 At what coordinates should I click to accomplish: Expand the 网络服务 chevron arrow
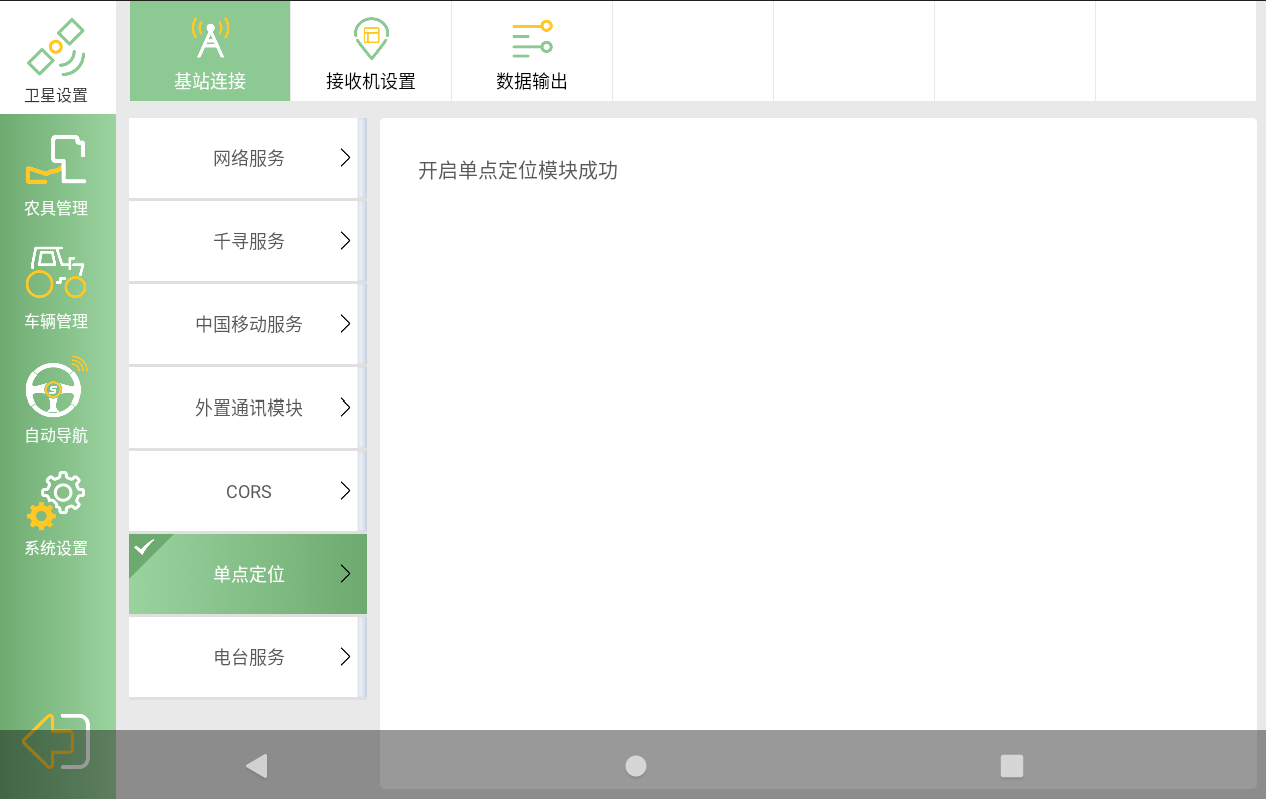[345, 158]
